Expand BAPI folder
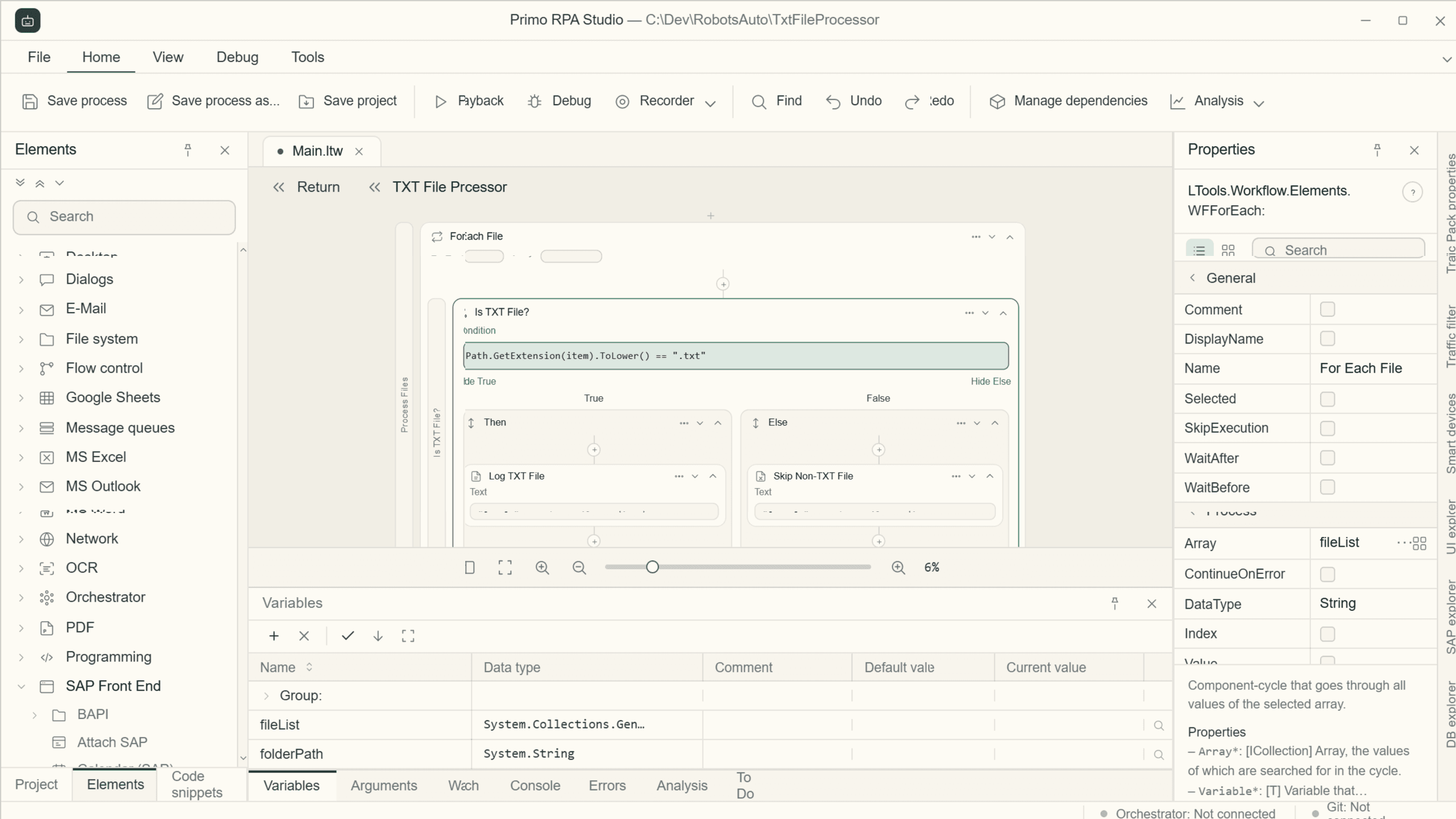Viewport: 1456px width, 819px height. (34, 715)
